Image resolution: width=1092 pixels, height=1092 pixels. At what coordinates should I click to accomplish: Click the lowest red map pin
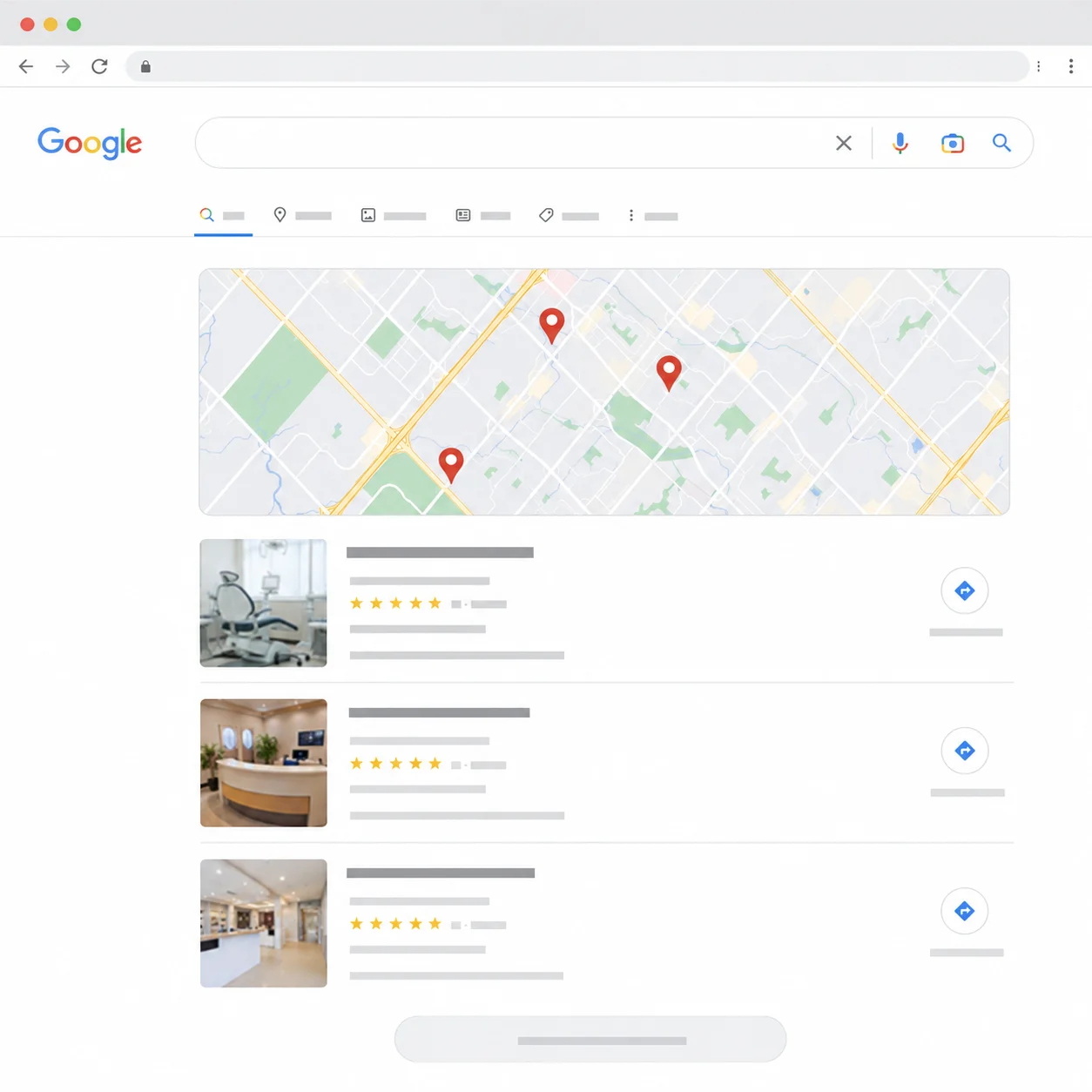451,464
